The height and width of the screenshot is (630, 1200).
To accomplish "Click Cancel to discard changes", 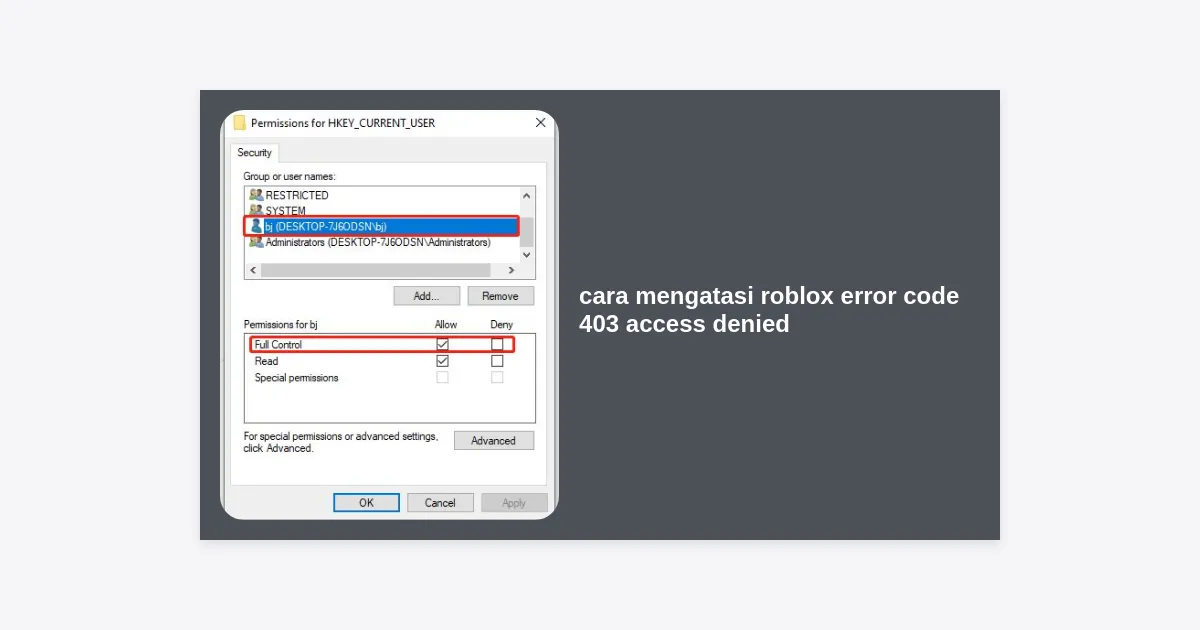I will click(x=440, y=503).
